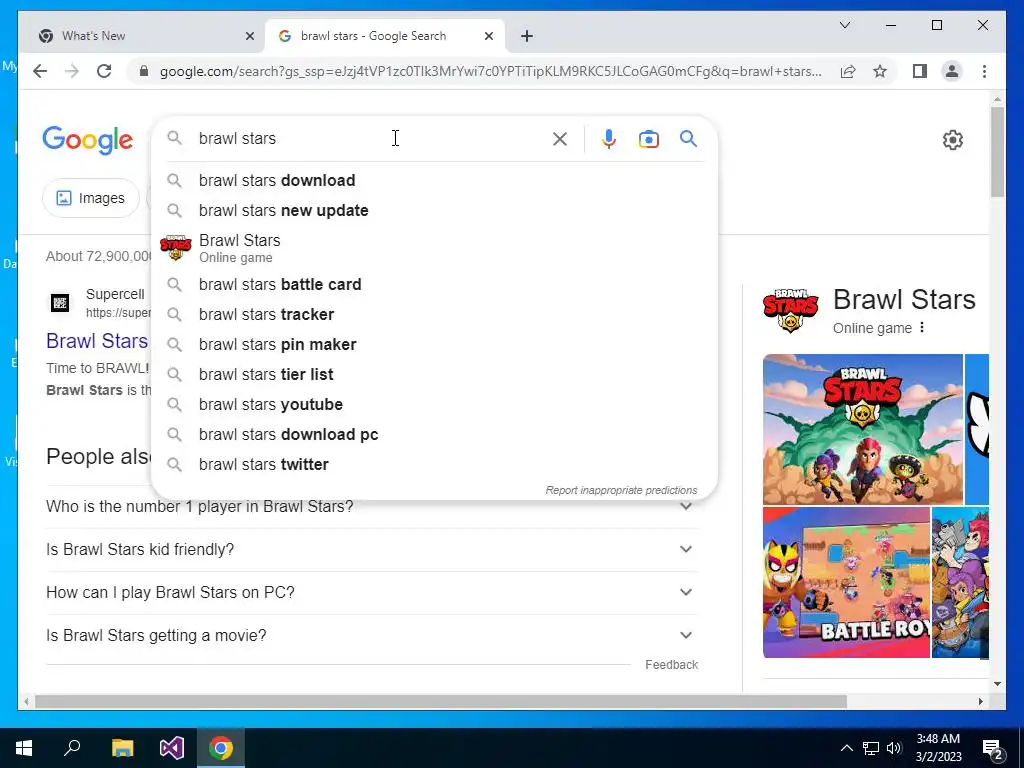Open the cut-off brawlers thumbnail right of Battle Royale

point(960,583)
